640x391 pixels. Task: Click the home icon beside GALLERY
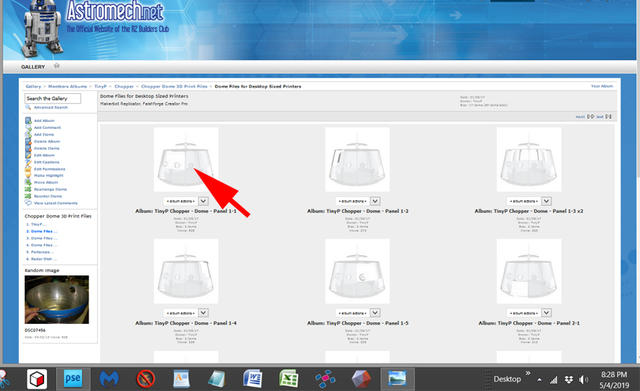[57, 66]
